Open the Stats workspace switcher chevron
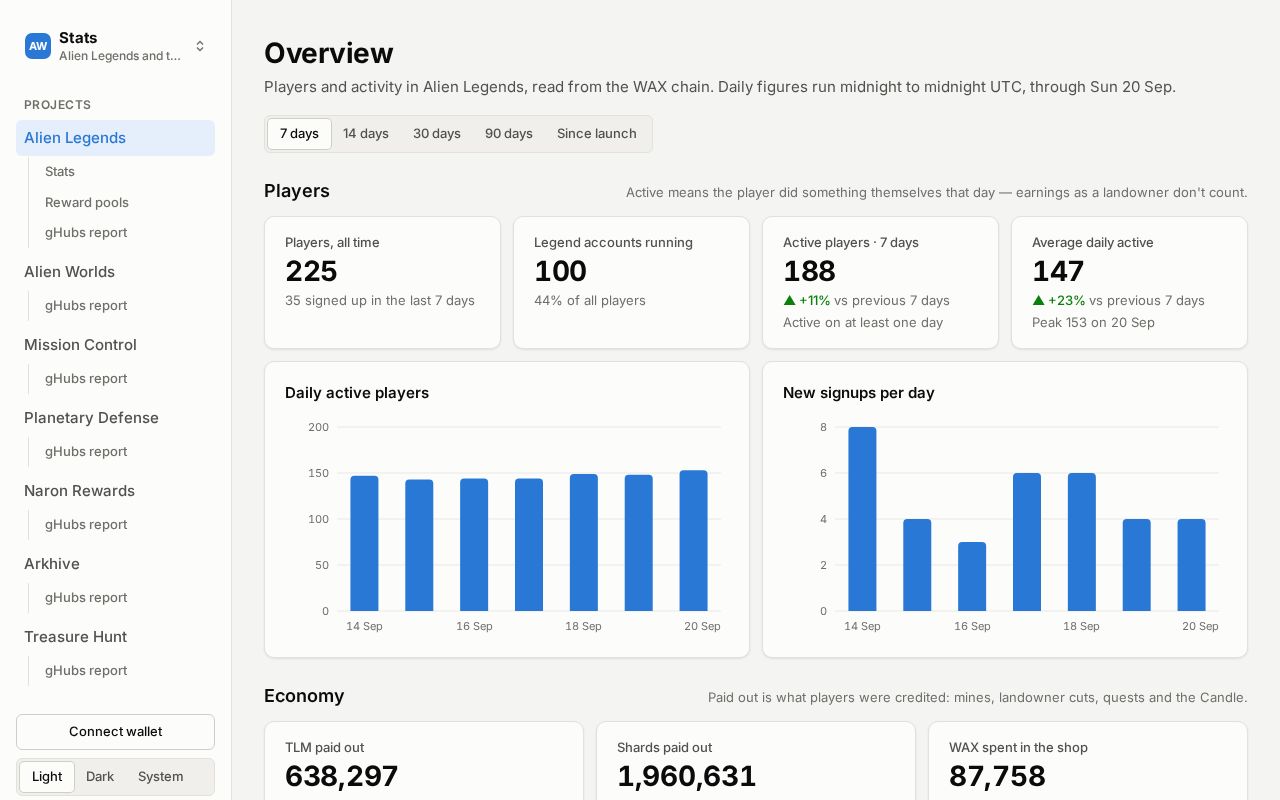1280x800 pixels. (200, 46)
